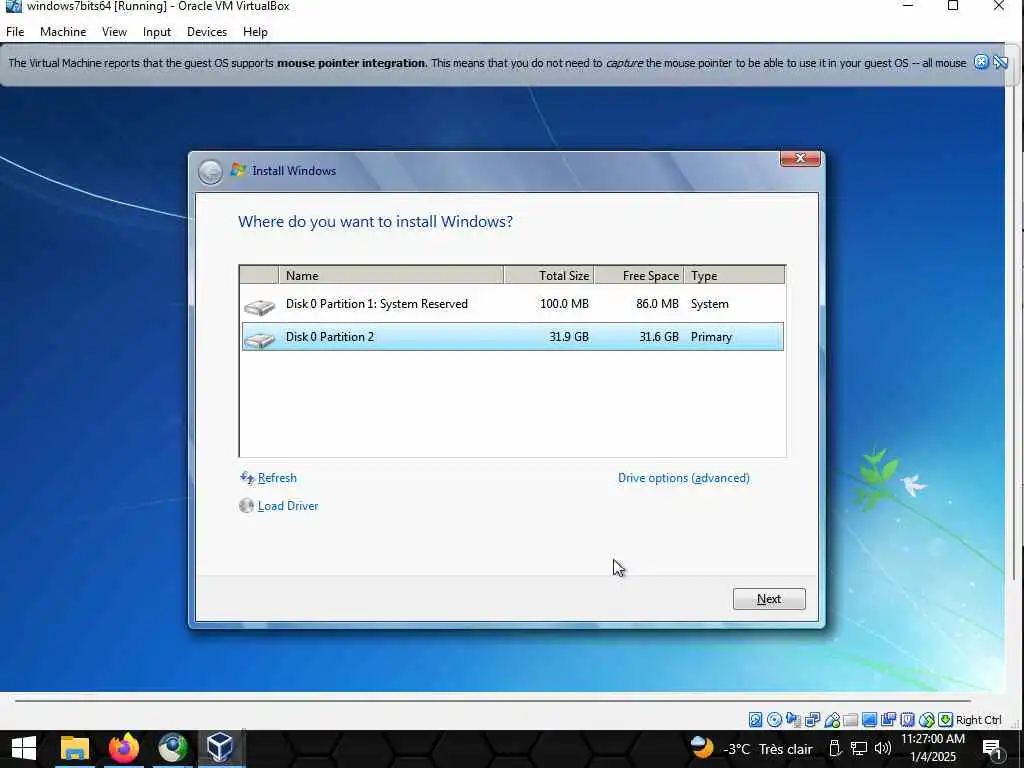
Task: Open the File menu
Action: pos(15,31)
